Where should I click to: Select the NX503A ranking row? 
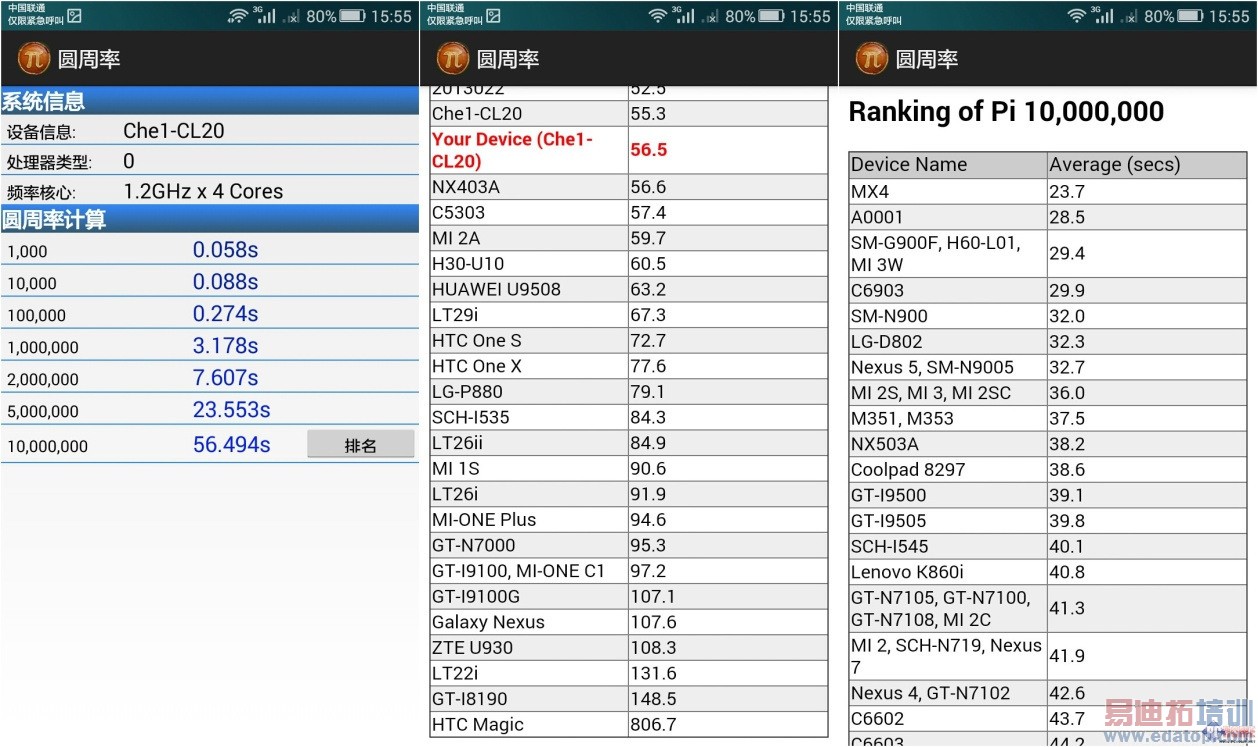(x=1048, y=444)
